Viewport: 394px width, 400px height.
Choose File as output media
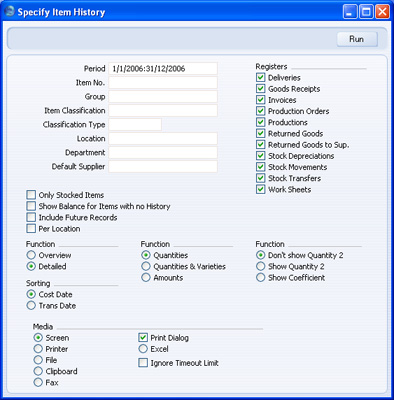coord(38,360)
